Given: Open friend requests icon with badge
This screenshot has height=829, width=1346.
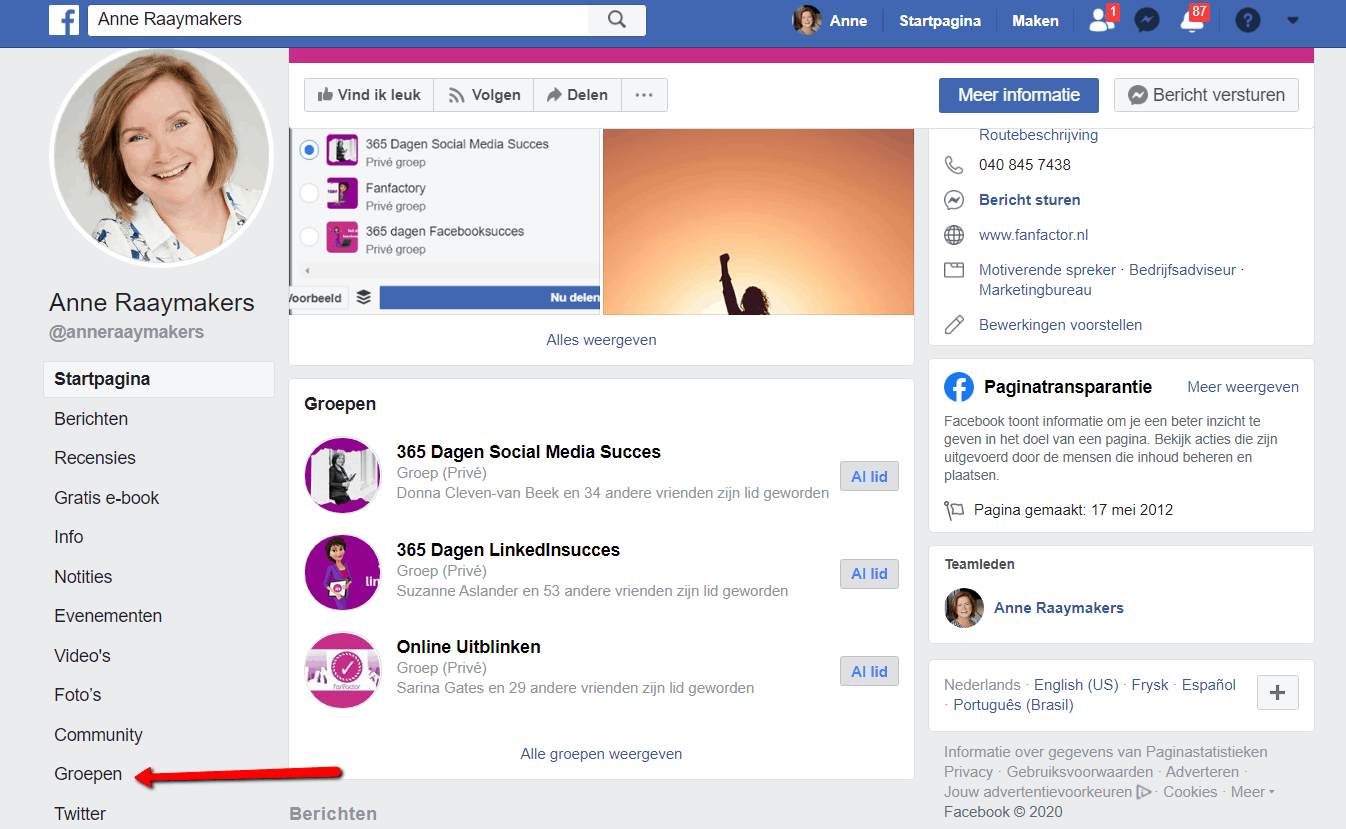Looking at the screenshot, I should pyautogui.click(x=1102, y=20).
